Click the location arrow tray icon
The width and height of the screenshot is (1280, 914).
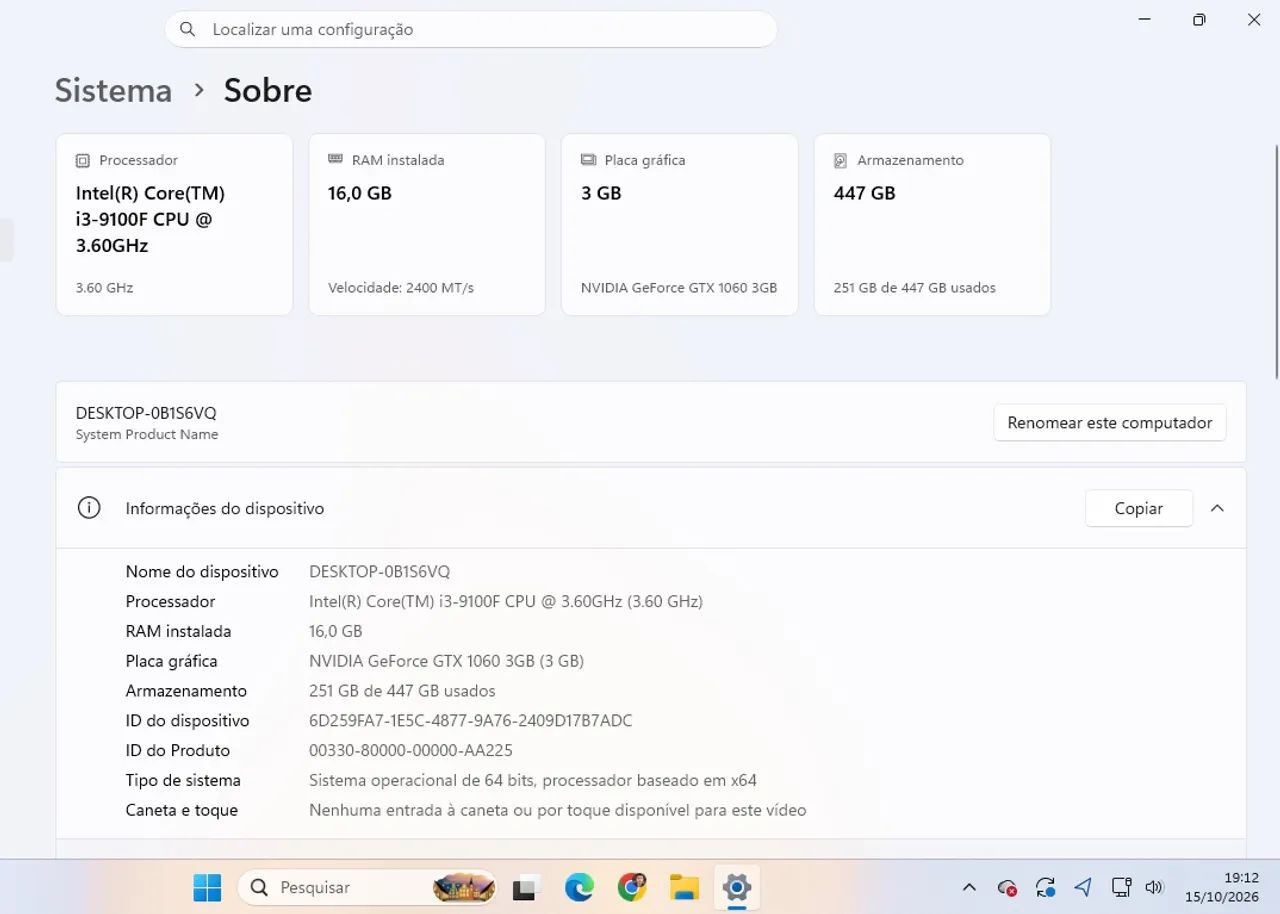coord(1083,887)
